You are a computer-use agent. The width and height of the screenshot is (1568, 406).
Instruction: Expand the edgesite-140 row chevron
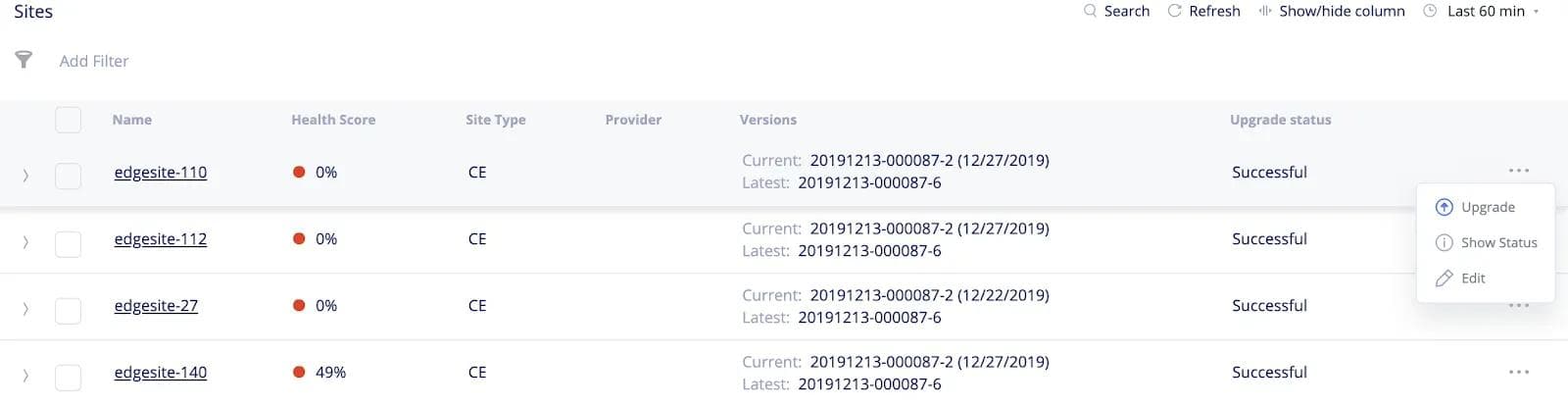click(x=25, y=376)
